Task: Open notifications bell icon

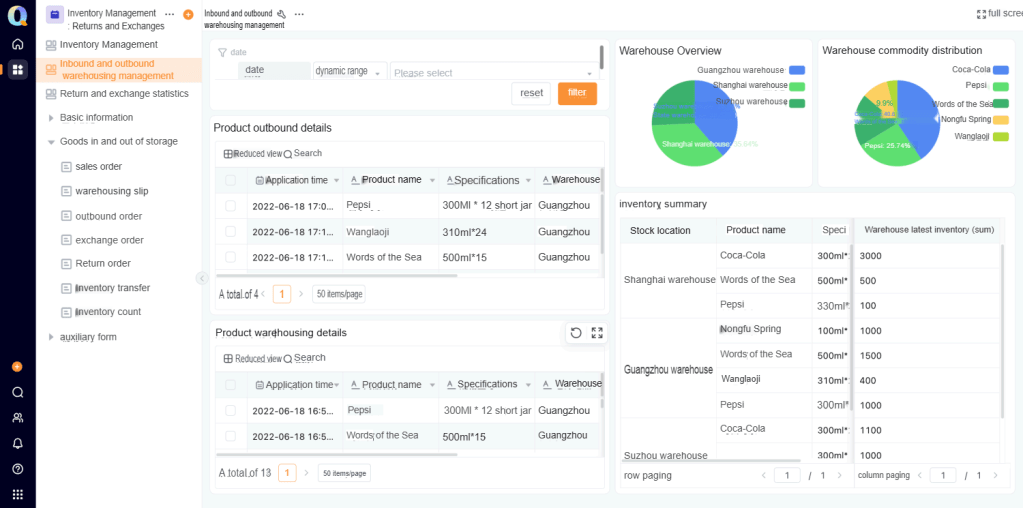Action: pyautogui.click(x=17, y=443)
